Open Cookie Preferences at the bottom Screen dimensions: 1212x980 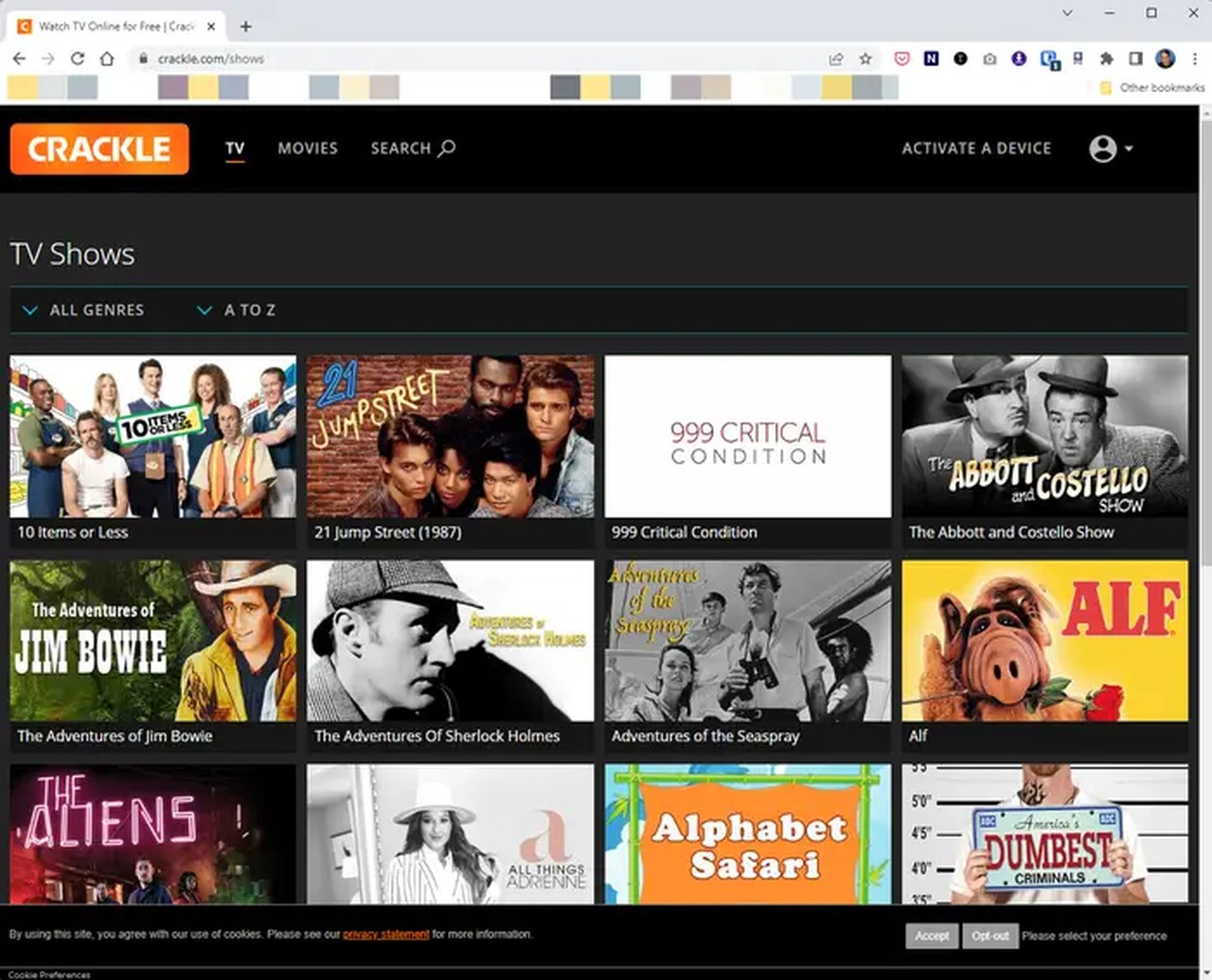[49, 974]
